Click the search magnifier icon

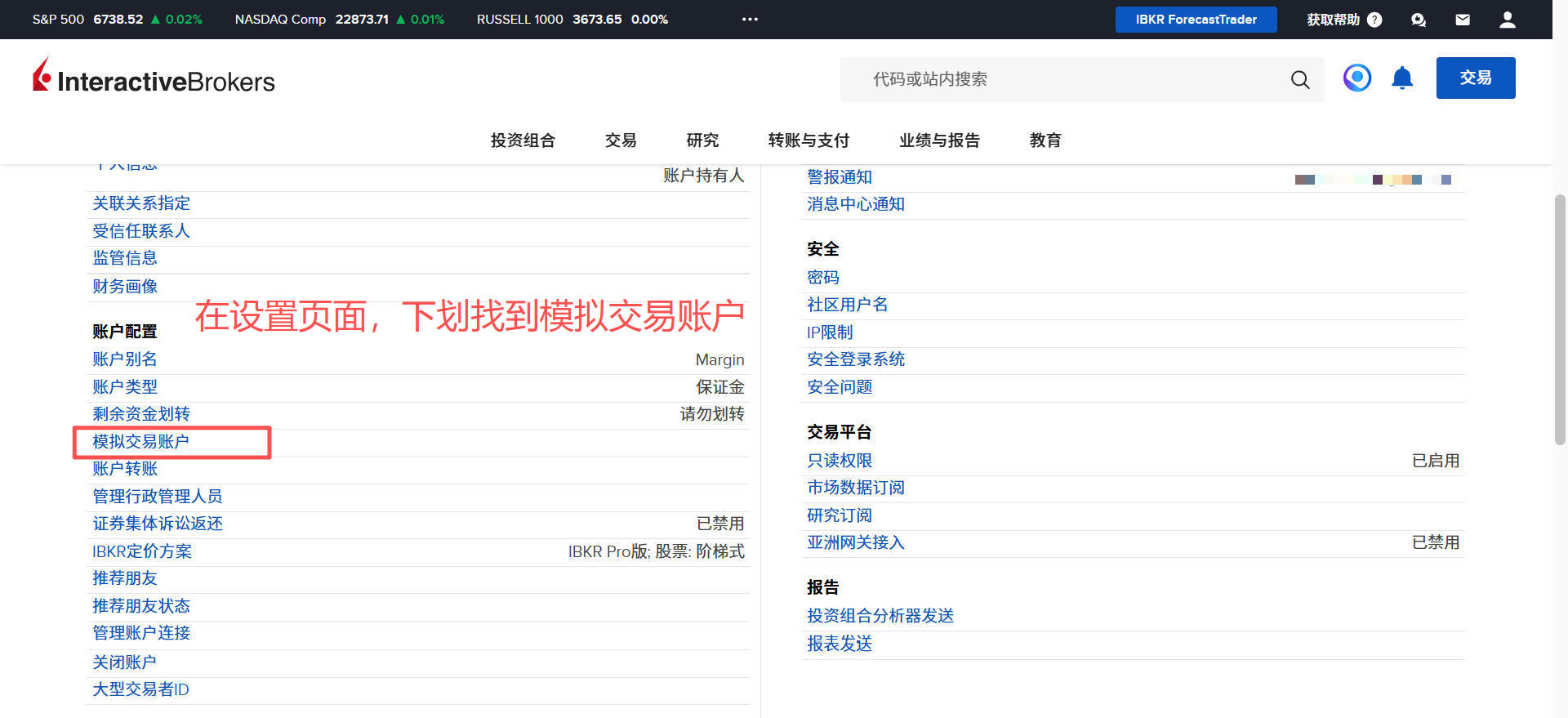tap(1299, 79)
